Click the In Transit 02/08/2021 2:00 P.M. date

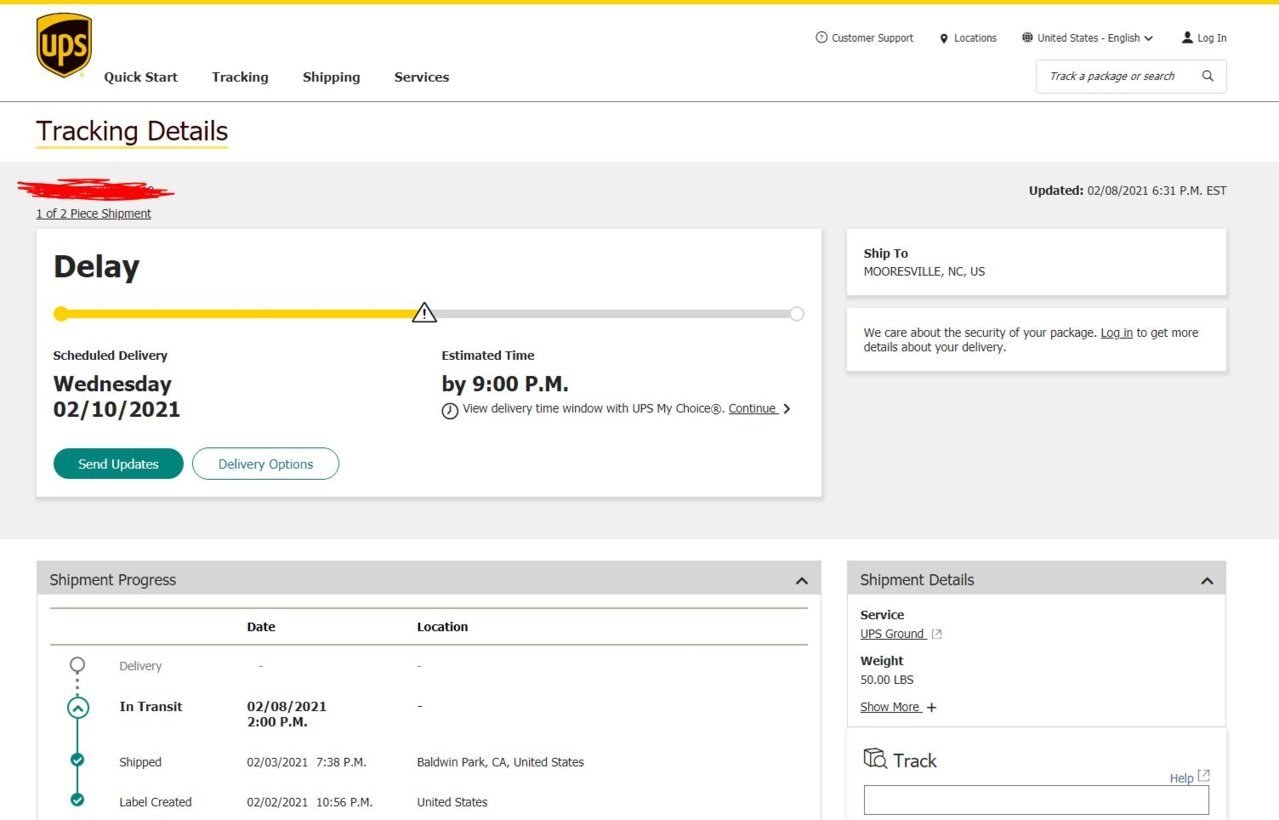[287, 714]
